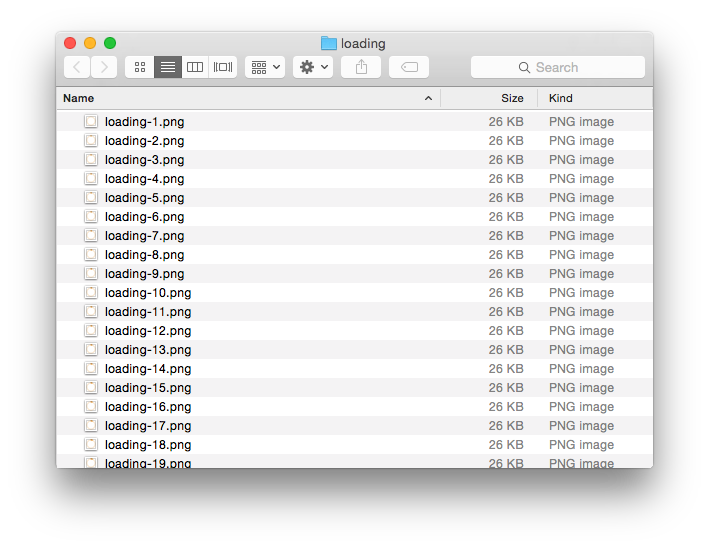This screenshot has height=548, width=709.
Task: Click the magnifying glass search icon
Action: click(x=524, y=68)
